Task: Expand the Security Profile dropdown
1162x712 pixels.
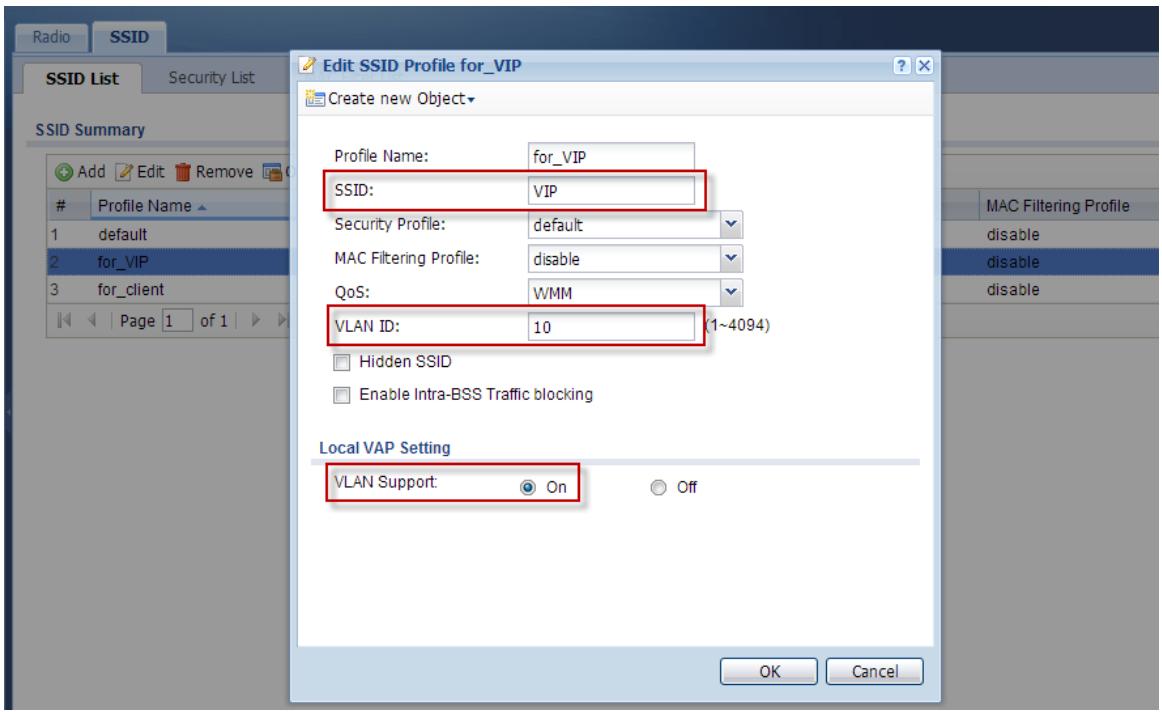Action: click(x=731, y=224)
